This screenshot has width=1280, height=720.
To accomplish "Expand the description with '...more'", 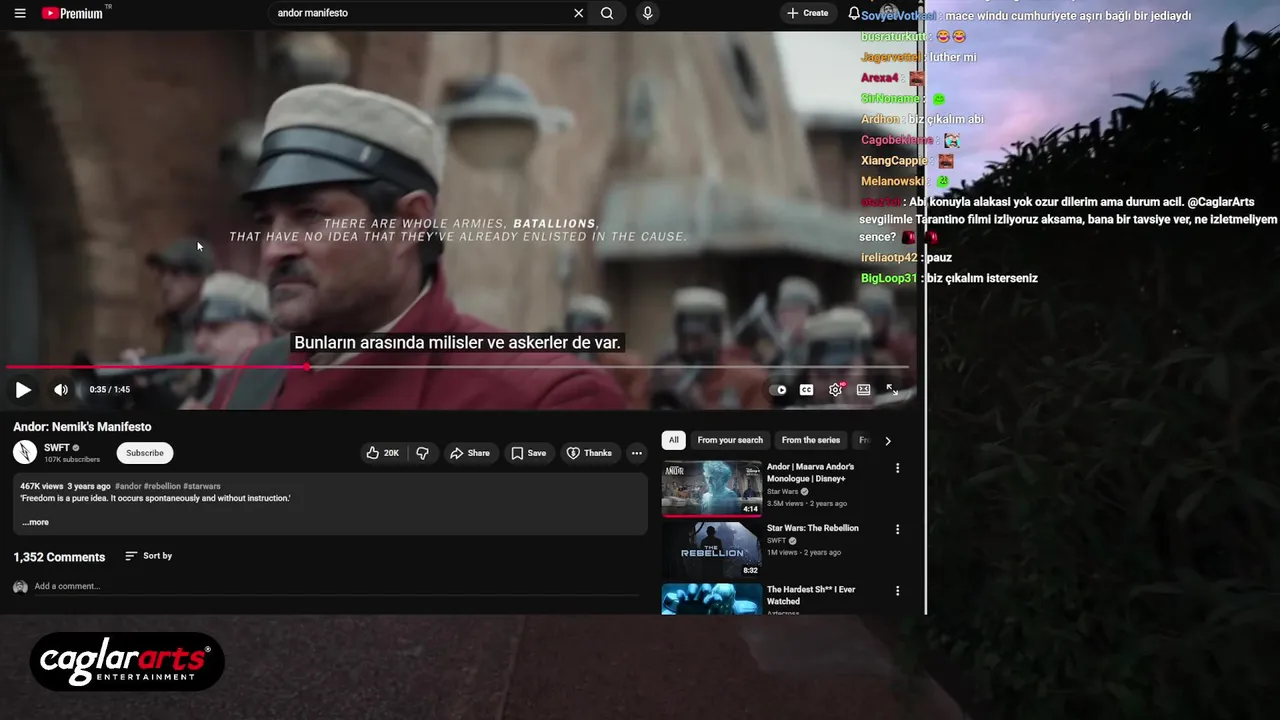I will 35,522.
